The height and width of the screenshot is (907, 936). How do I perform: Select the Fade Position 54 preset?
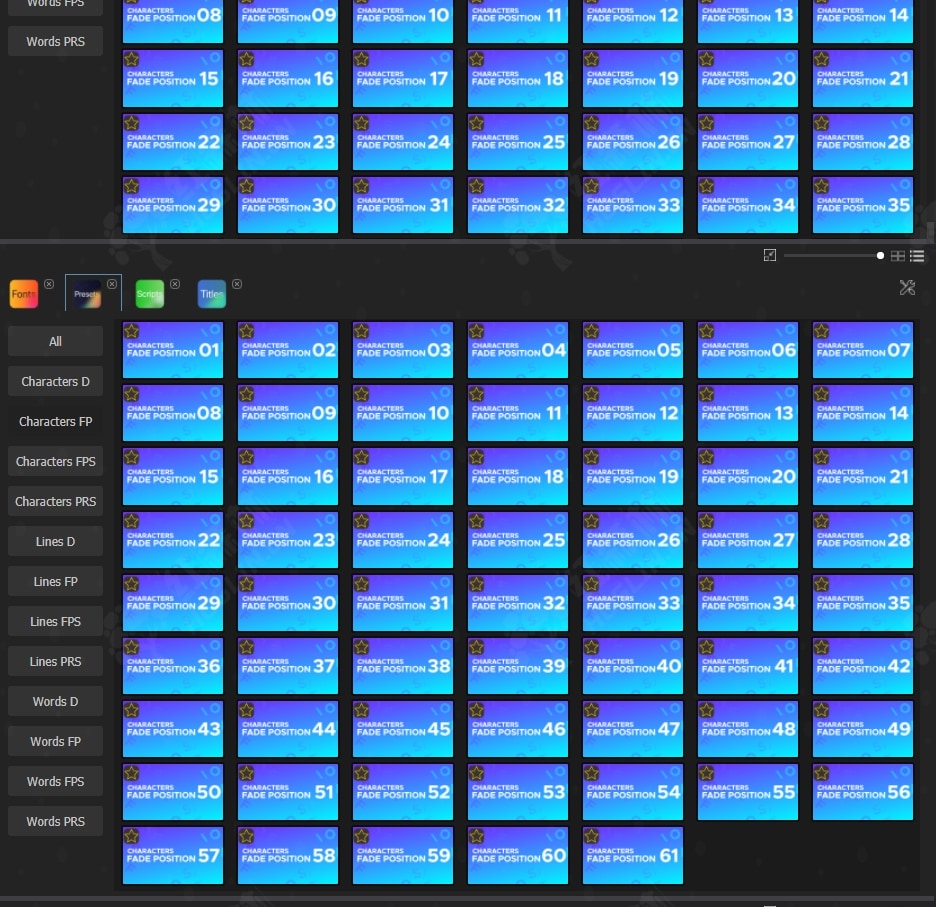633,792
